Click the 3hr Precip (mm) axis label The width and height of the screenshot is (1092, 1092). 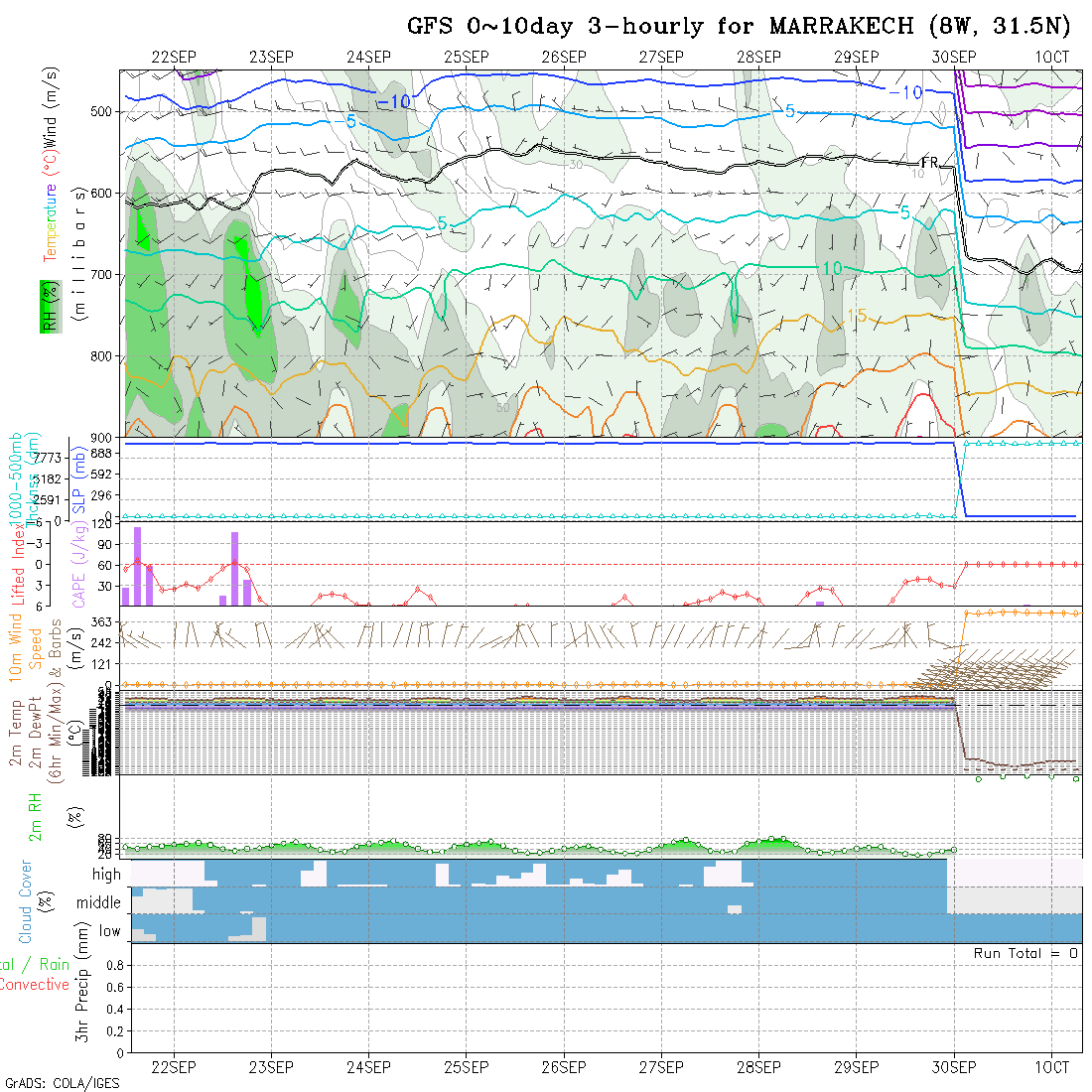[x=84, y=998]
